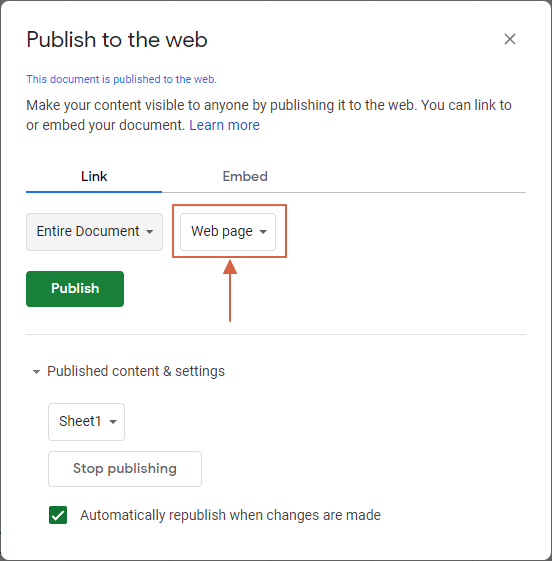Image resolution: width=552 pixels, height=561 pixels.
Task: Click the dropdown arrow next to Entire Document
Action: coord(150,232)
